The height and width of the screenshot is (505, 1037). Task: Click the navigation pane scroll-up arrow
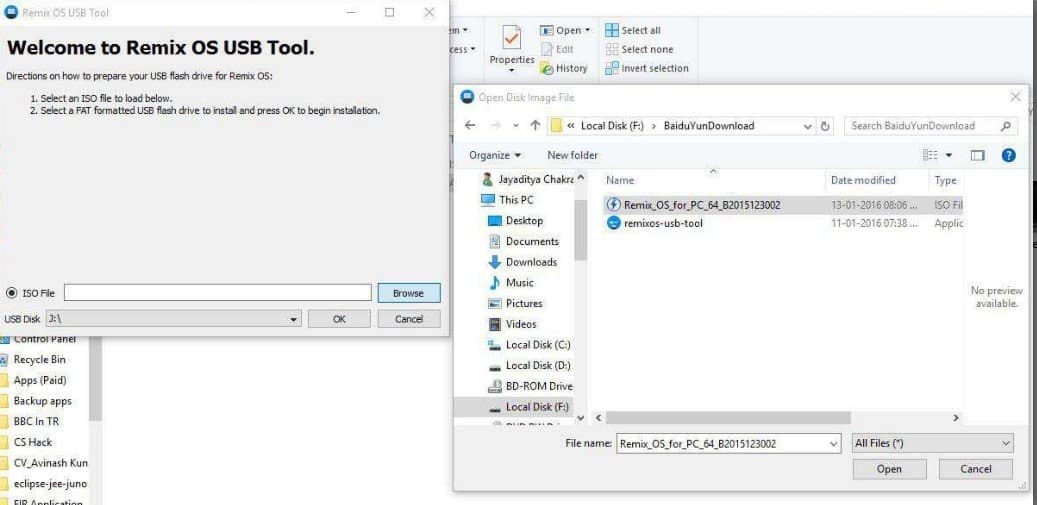tap(581, 177)
